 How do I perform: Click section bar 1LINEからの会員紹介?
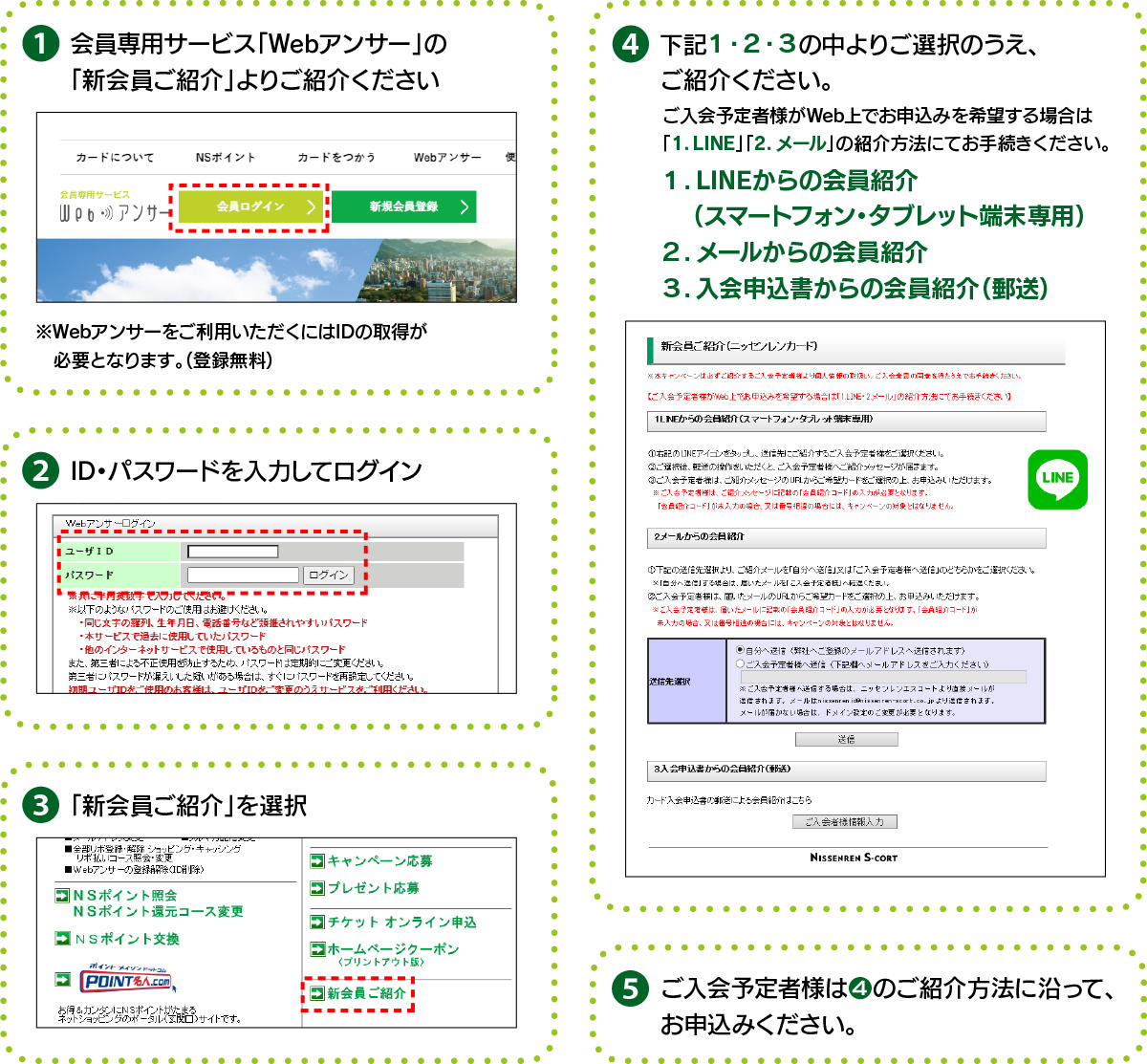pyautogui.click(x=846, y=421)
